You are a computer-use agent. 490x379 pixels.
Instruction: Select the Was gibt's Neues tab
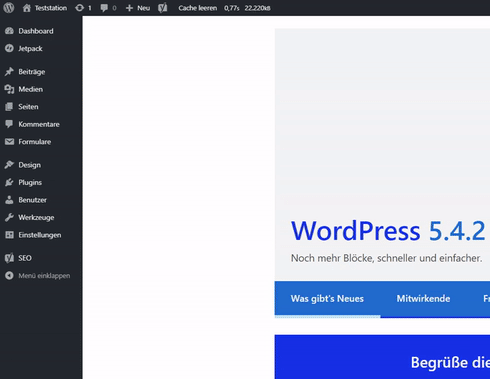(x=327, y=299)
